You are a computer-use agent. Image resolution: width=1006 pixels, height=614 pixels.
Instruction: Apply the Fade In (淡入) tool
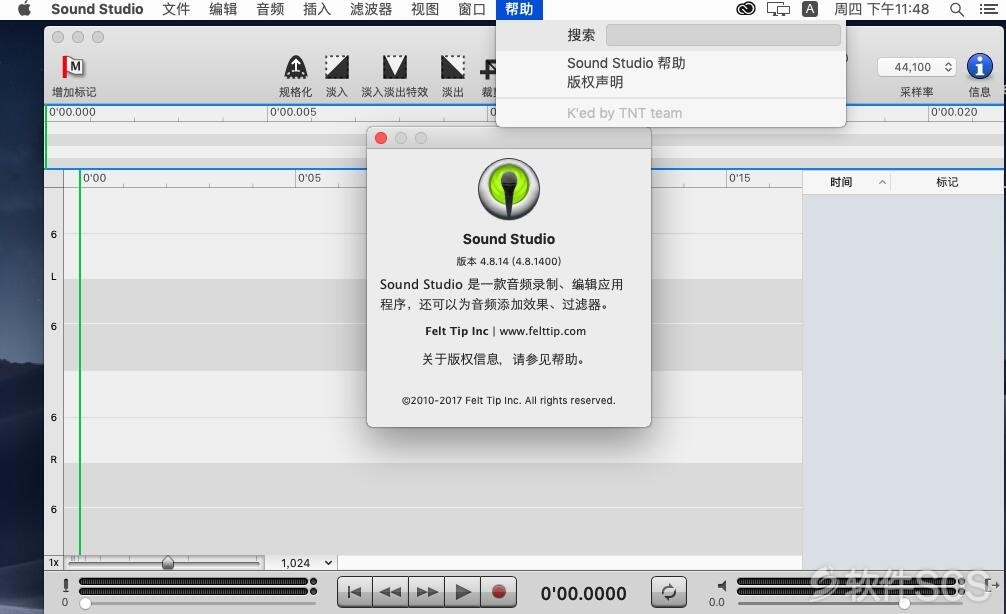point(336,67)
